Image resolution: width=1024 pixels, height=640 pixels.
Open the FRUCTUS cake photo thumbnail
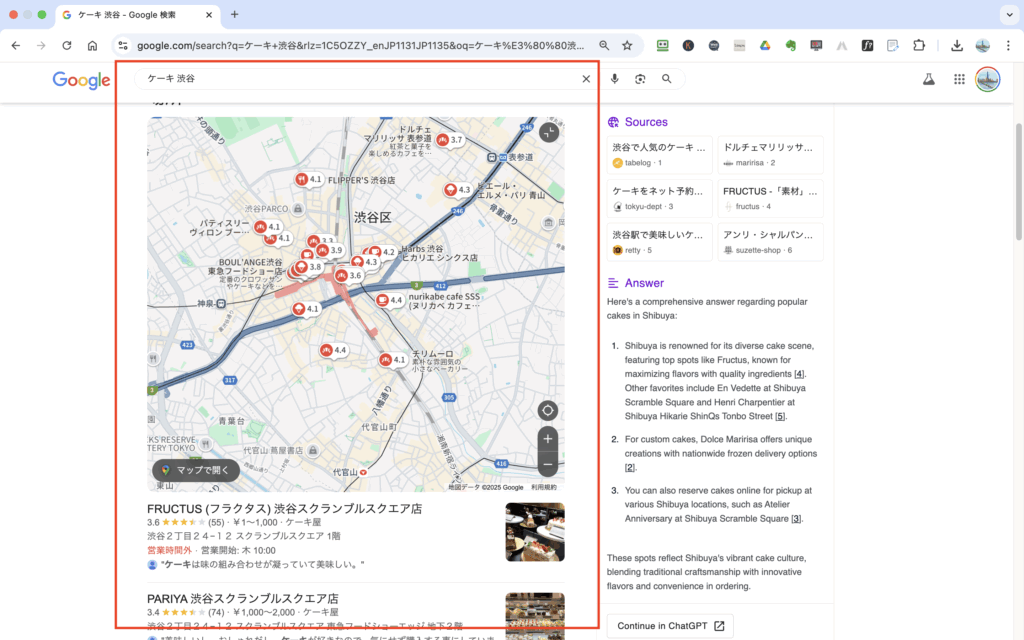(535, 532)
